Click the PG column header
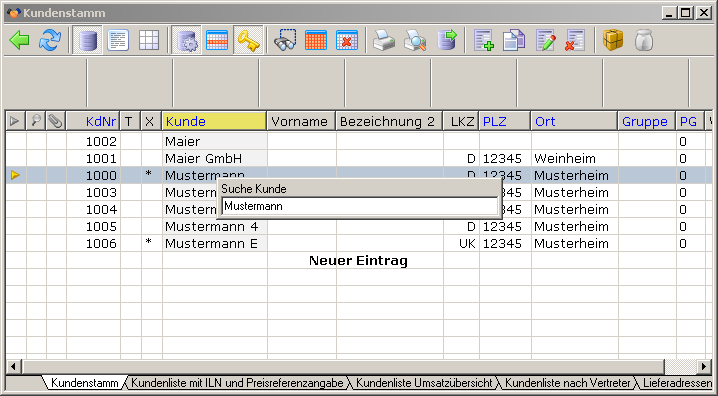Image resolution: width=718 pixels, height=396 pixels. pyautogui.click(x=690, y=121)
